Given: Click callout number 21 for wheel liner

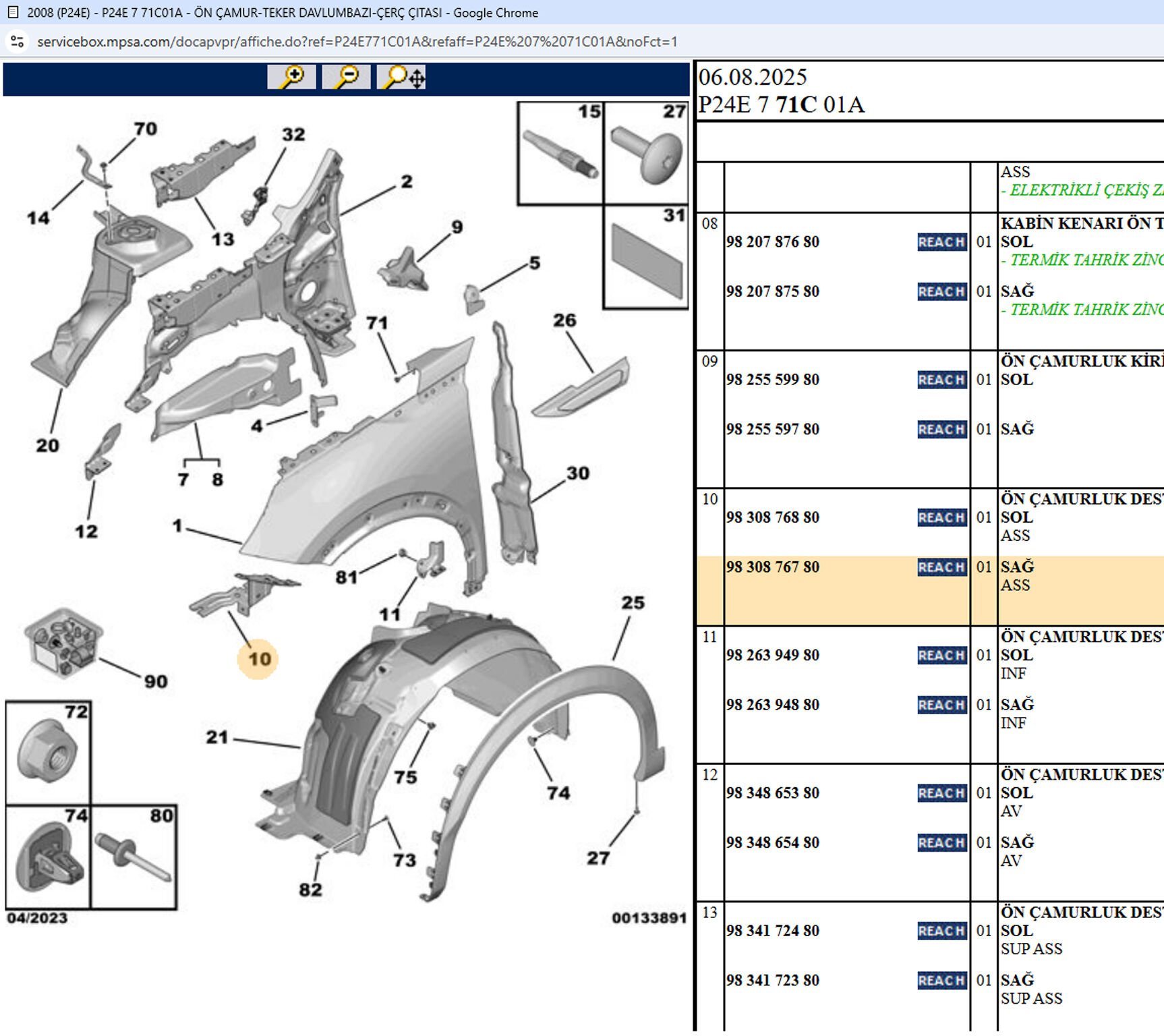Looking at the screenshot, I should point(217,737).
